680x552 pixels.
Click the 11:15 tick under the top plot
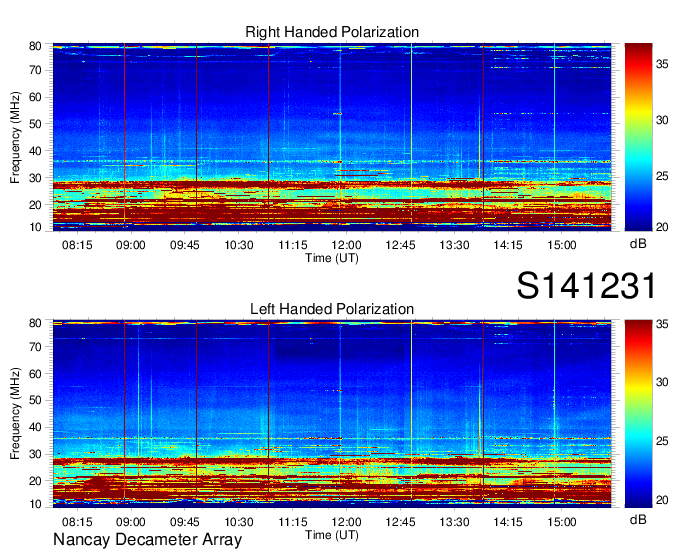point(293,245)
